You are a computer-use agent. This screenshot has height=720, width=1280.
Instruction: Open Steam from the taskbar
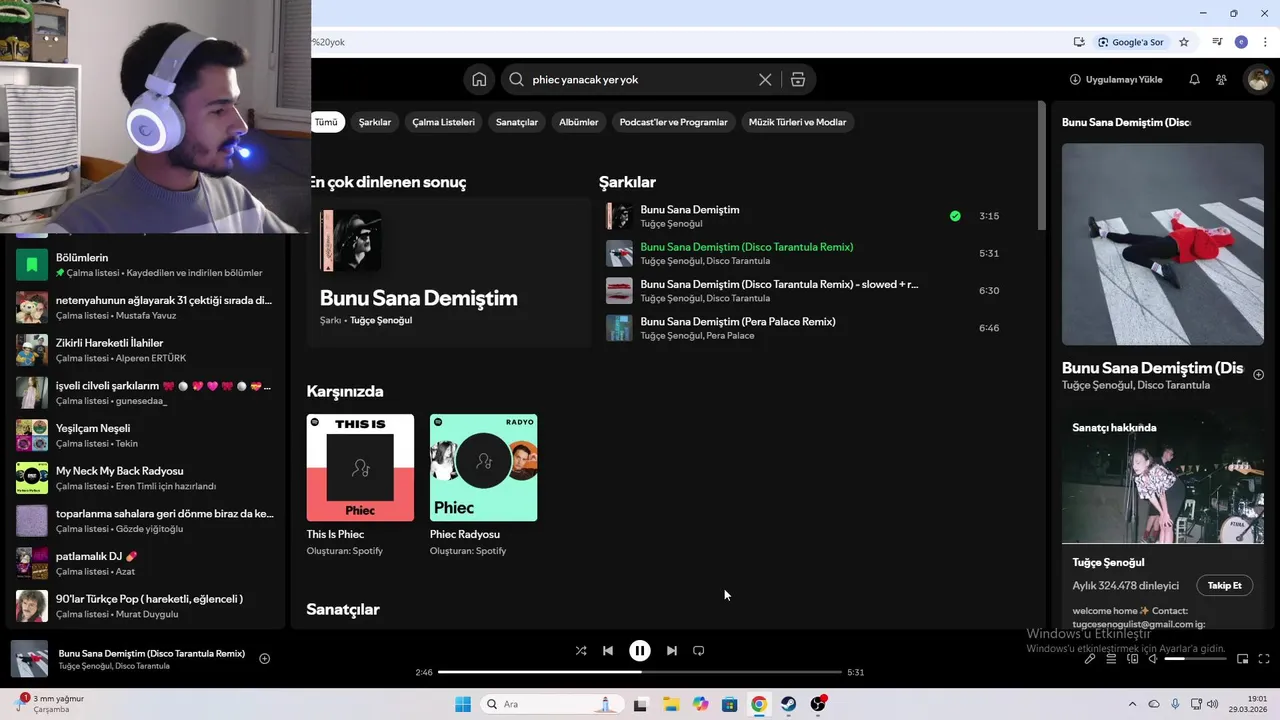(x=789, y=704)
